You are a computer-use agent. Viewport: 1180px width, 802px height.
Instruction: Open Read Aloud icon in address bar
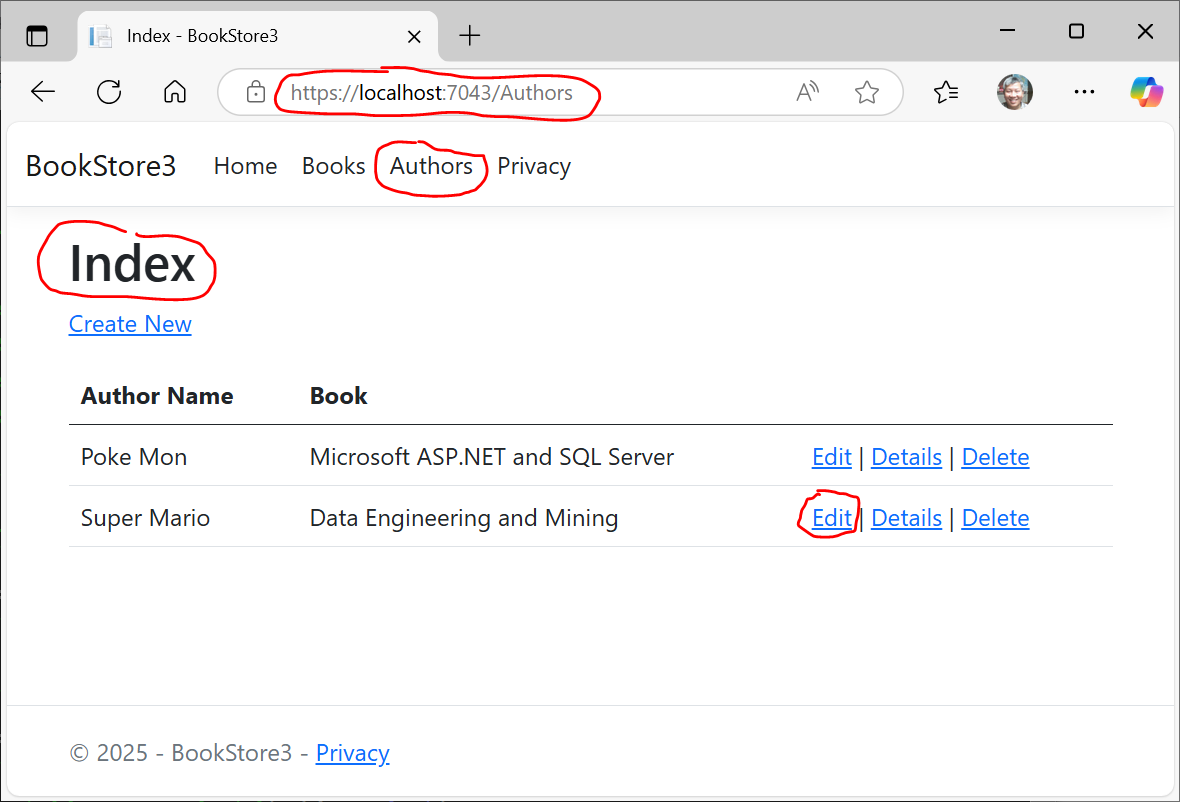(x=807, y=92)
